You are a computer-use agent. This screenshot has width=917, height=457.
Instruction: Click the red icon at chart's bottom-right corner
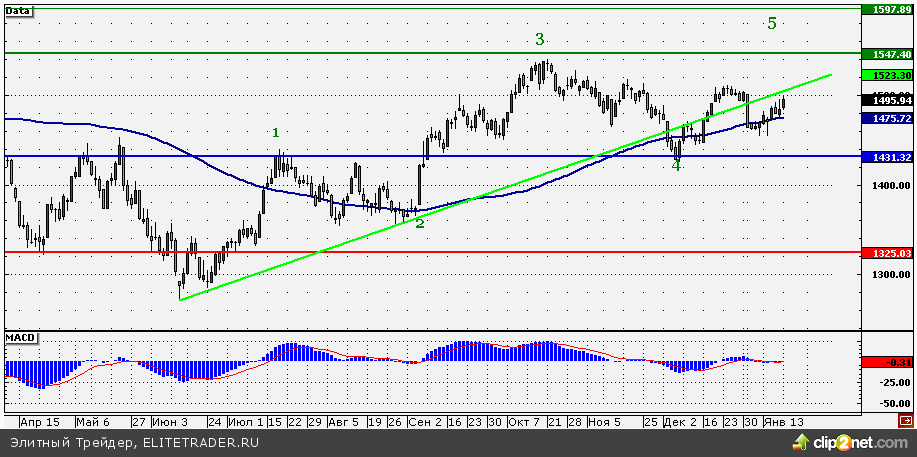pos(905,421)
